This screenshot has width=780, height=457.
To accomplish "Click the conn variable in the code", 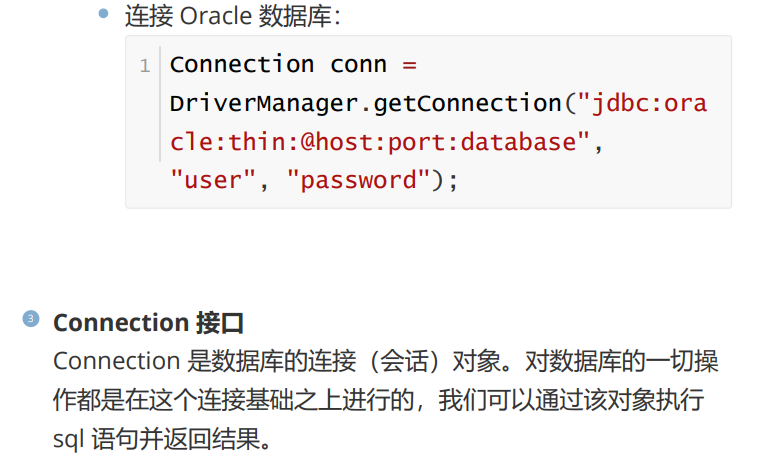I will point(358,64).
